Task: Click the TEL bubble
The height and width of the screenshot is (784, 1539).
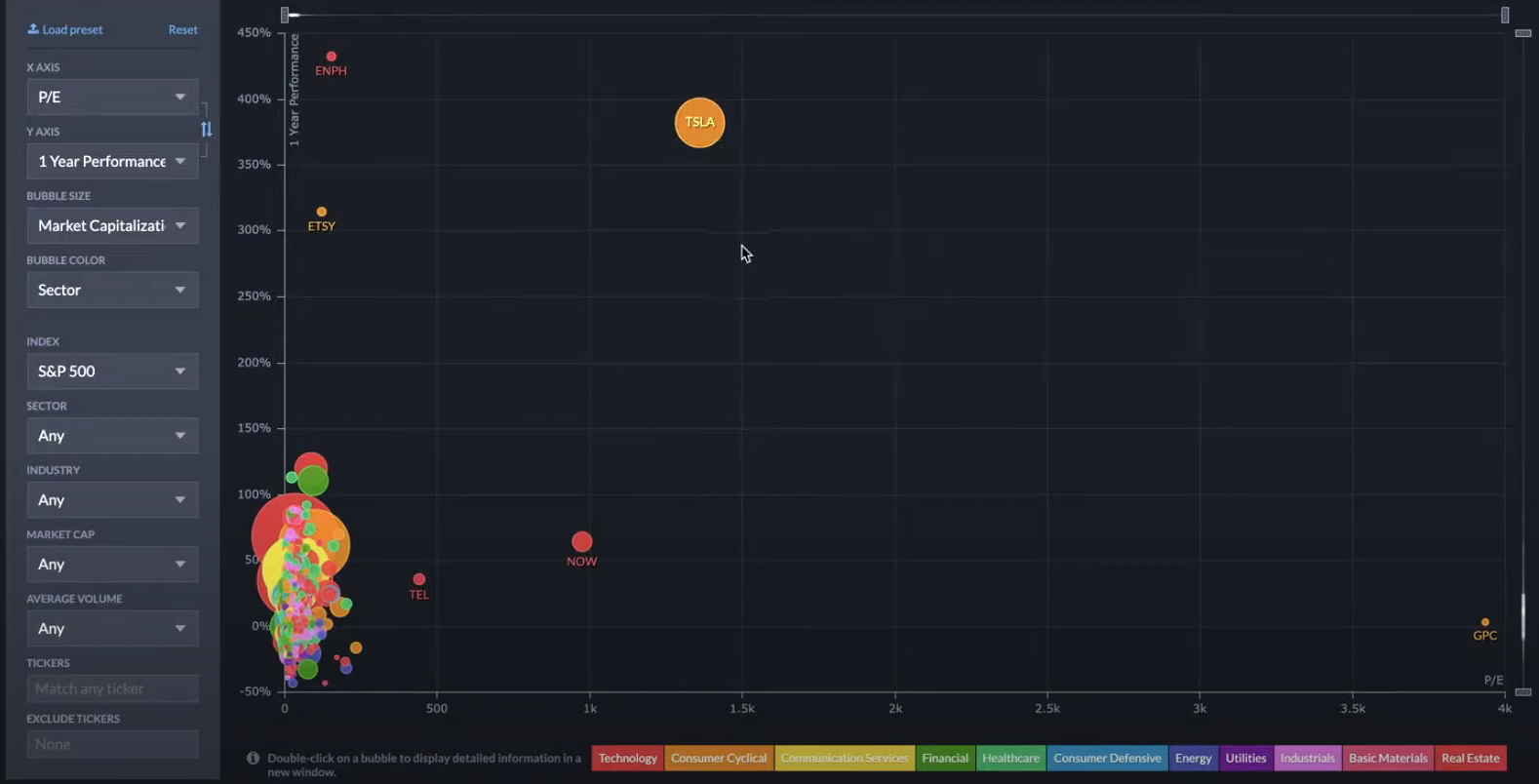Action: 419,579
